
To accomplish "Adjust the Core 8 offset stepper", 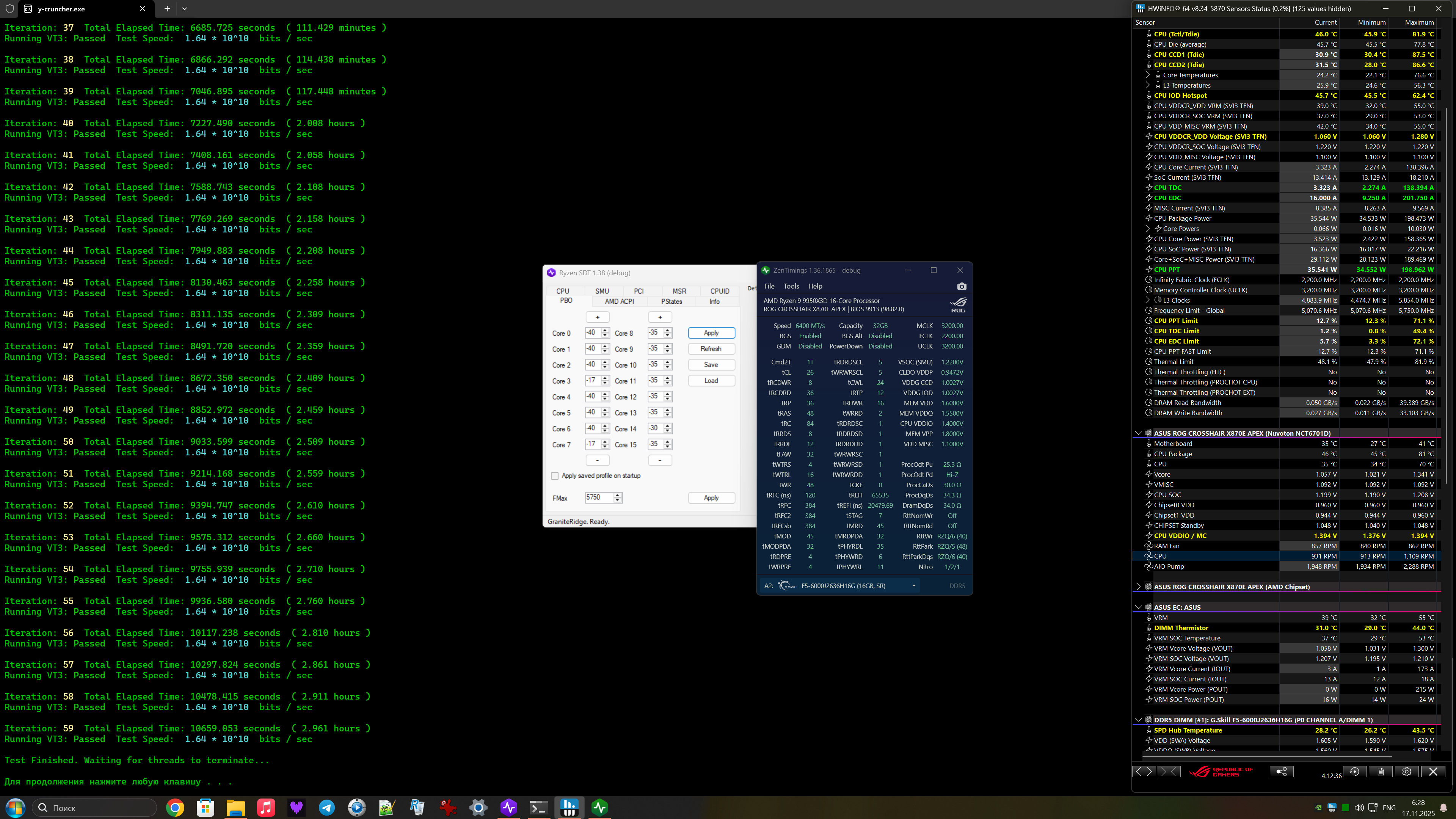I will (x=667, y=333).
